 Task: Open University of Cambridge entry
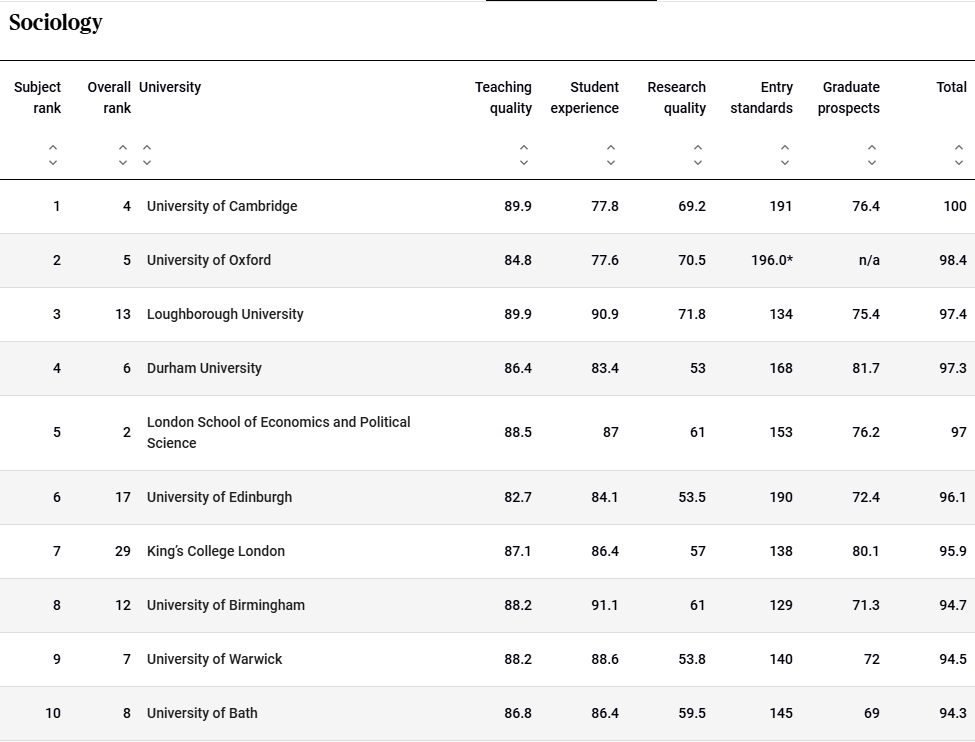coord(222,206)
